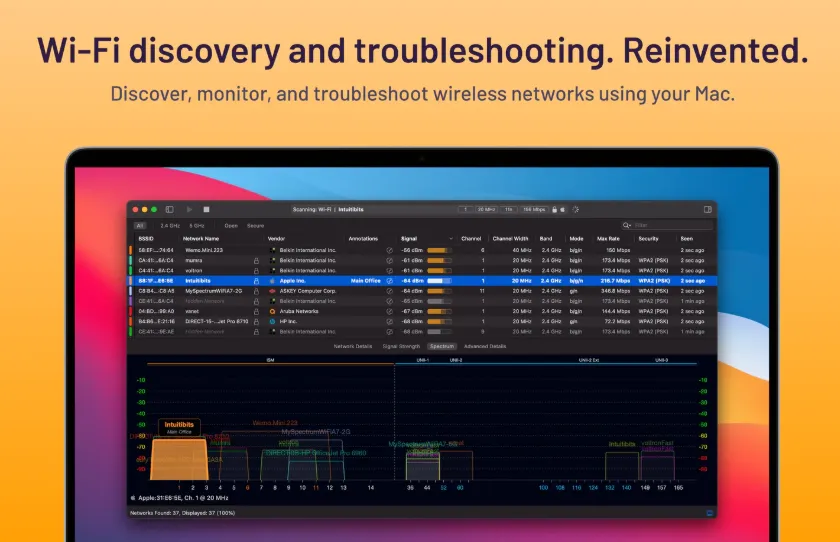Click the lock icon in mumra row
The width and height of the screenshot is (840, 542).
point(256,260)
